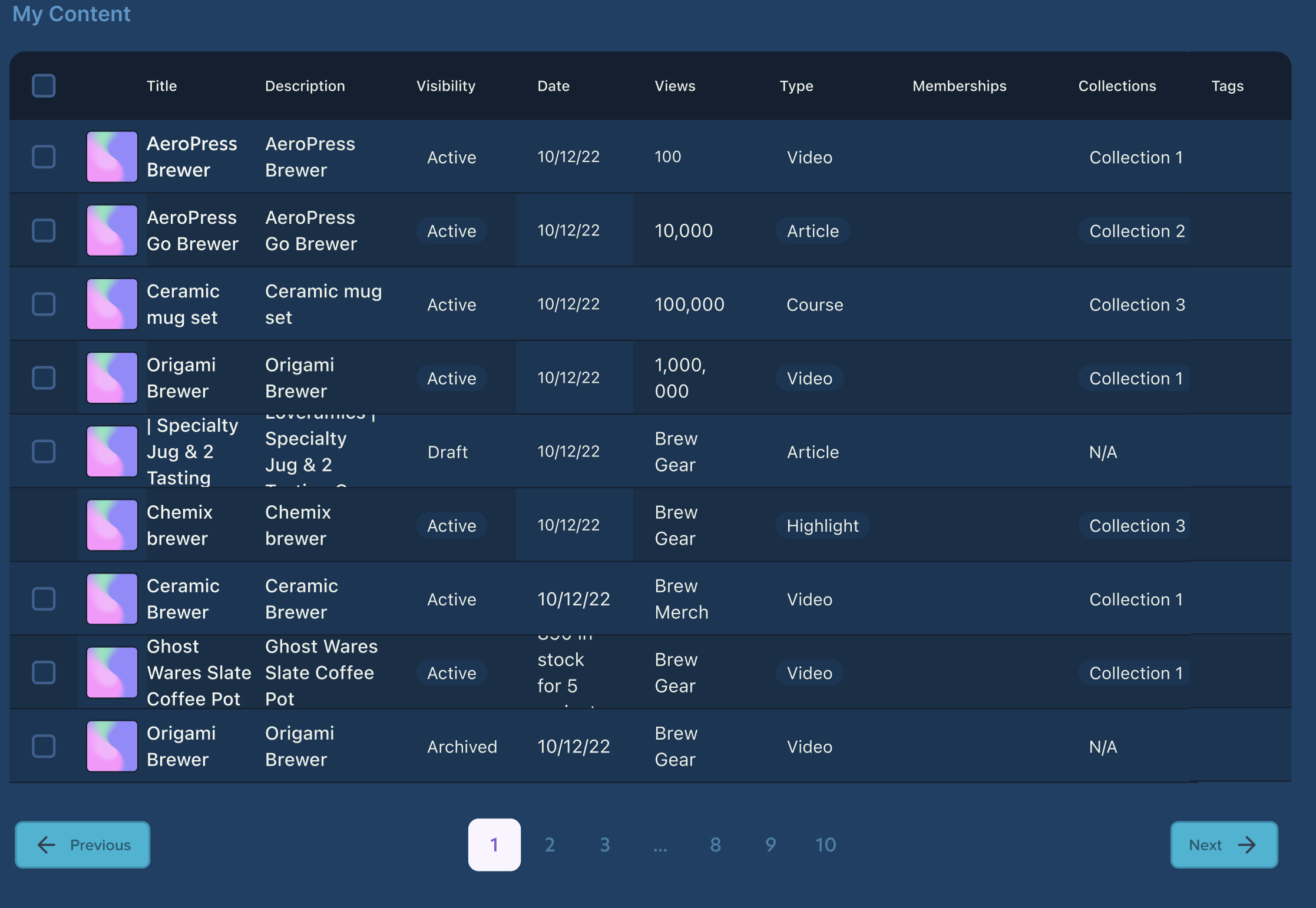Open the Type column header
1316x908 pixels.
coord(796,86)
